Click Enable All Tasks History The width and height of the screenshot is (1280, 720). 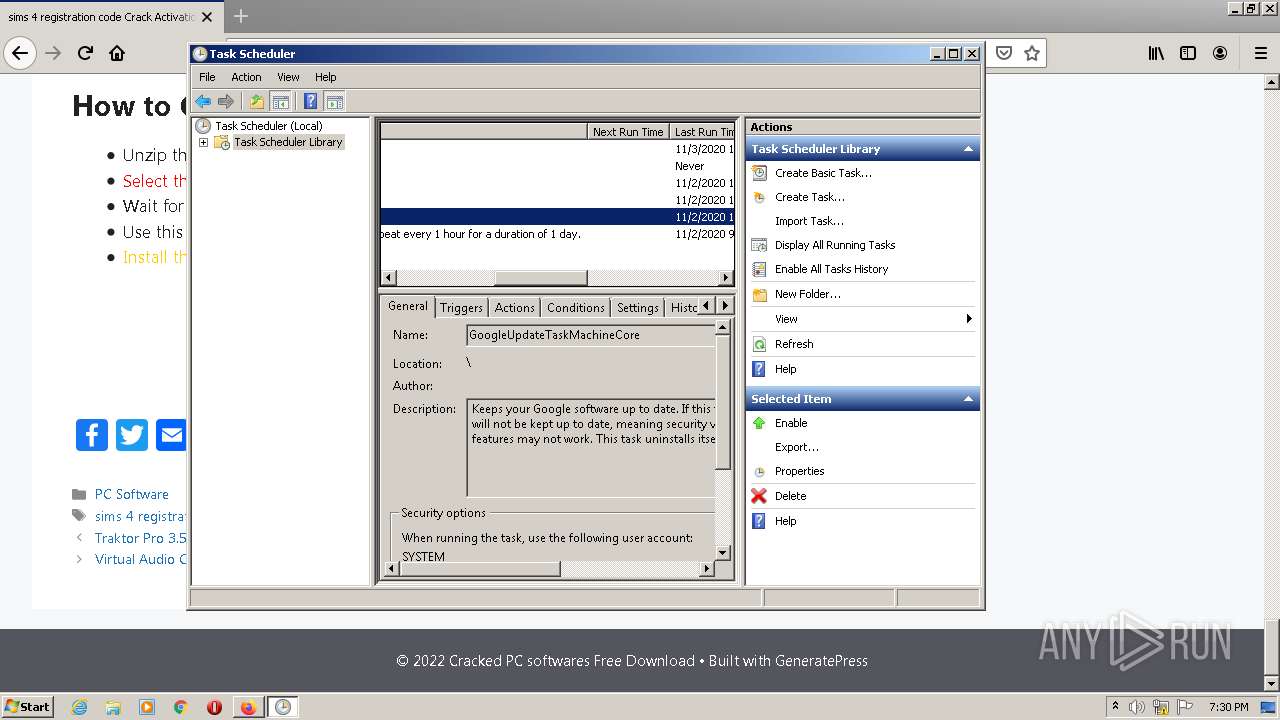[831, 269]
